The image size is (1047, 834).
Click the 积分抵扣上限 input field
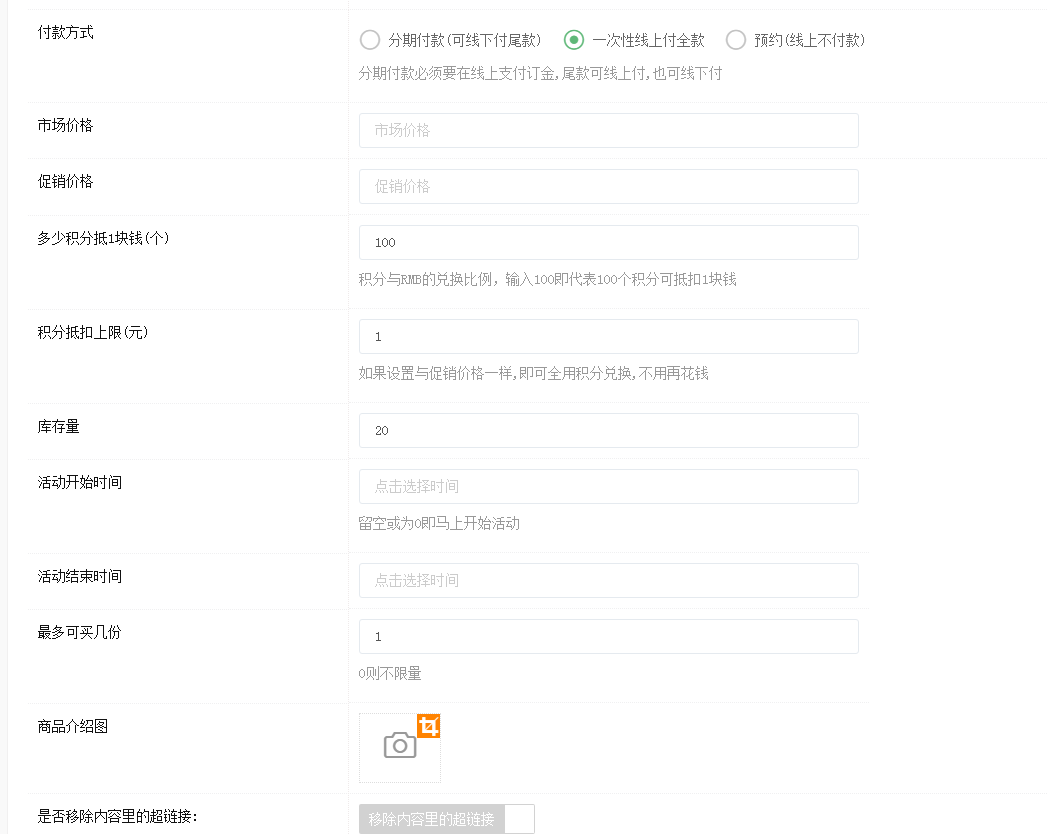tap(608, 336)
